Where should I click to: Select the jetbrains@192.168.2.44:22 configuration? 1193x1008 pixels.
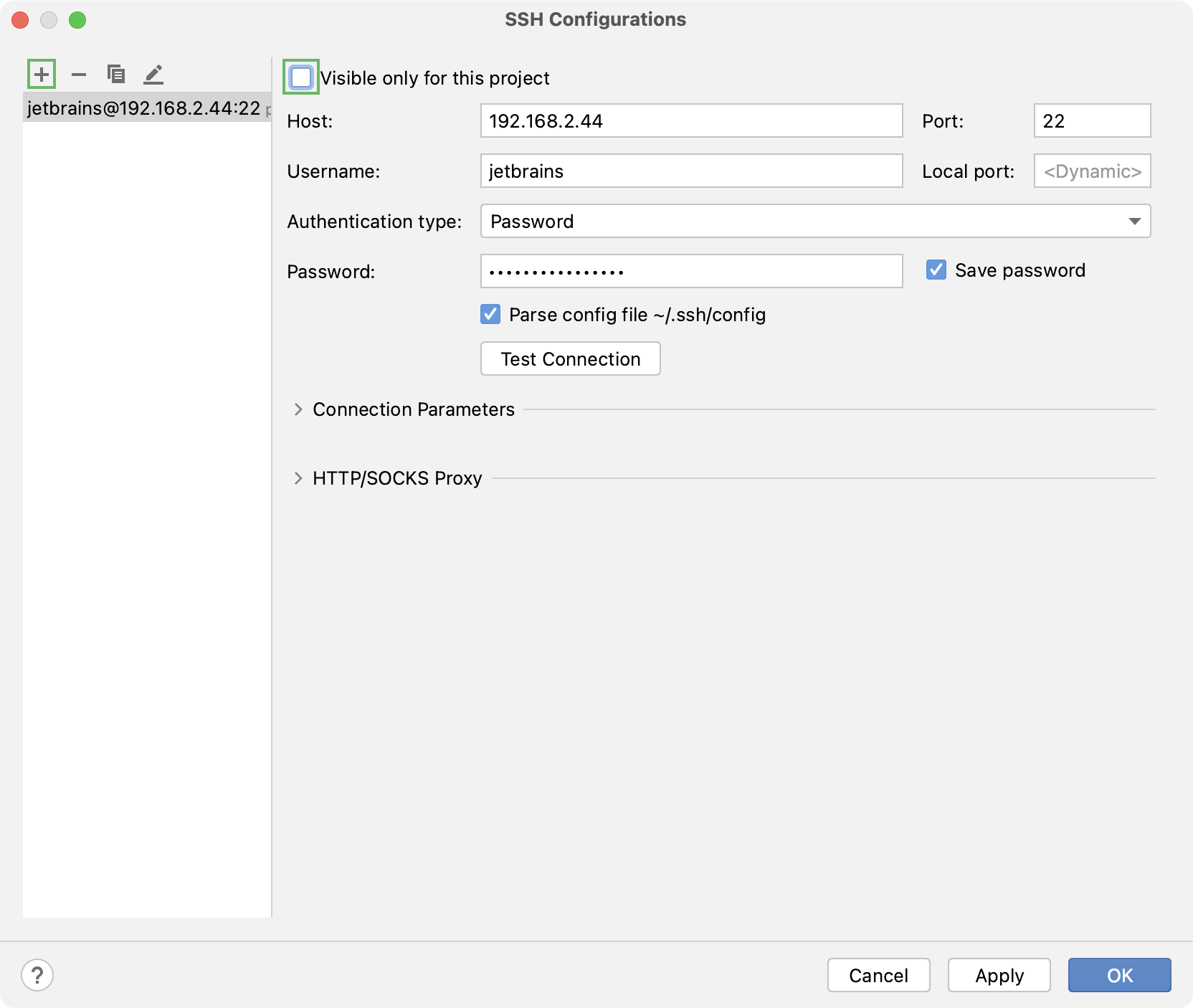(x=142, y=108)
